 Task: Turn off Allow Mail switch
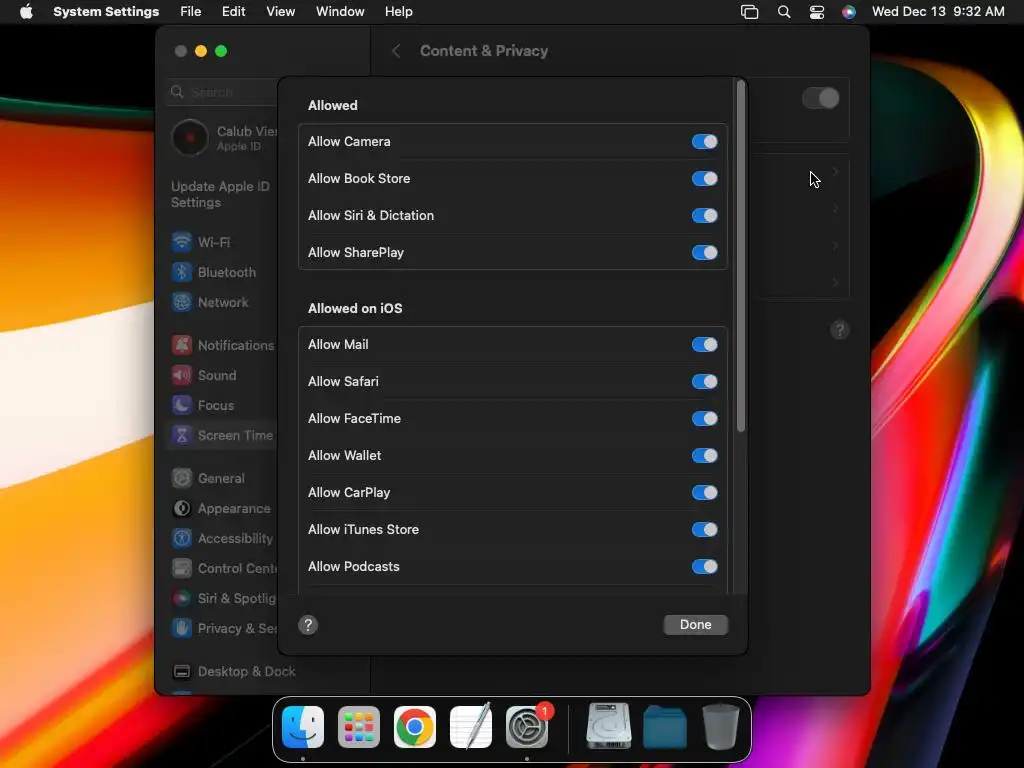coord(704,344)
